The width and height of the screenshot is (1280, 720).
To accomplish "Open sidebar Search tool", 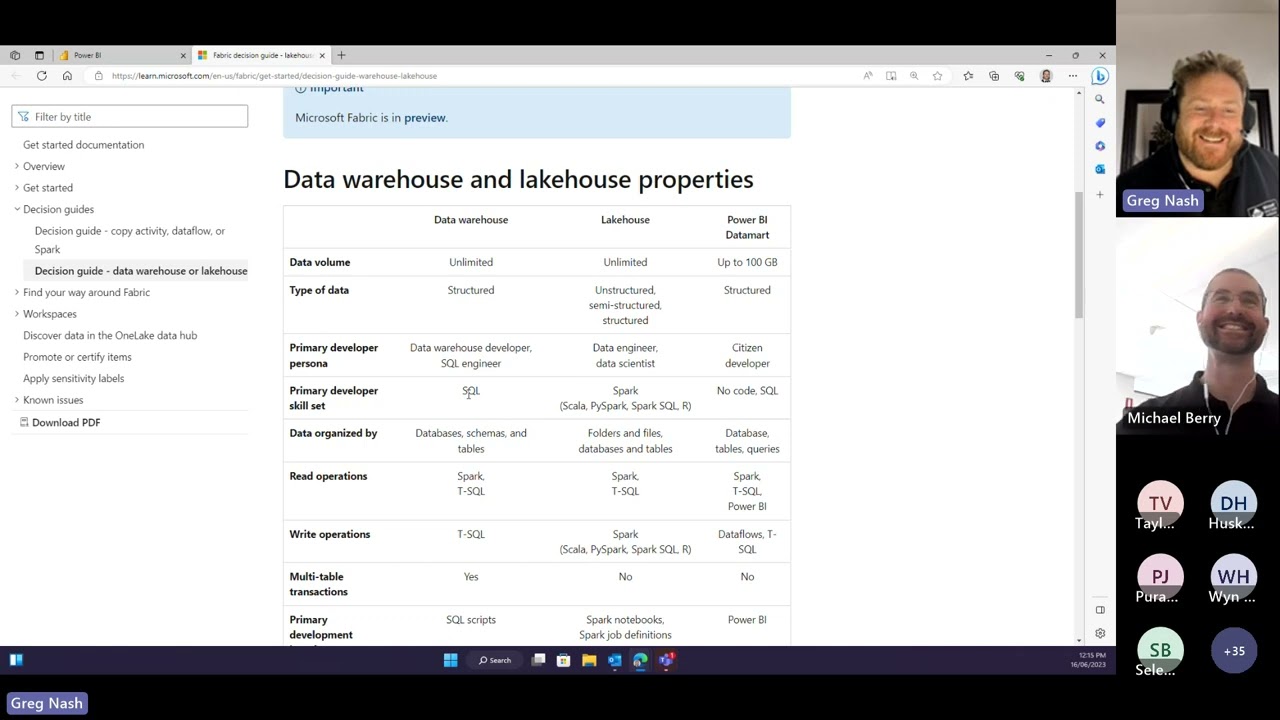I will coord(1100,99).
